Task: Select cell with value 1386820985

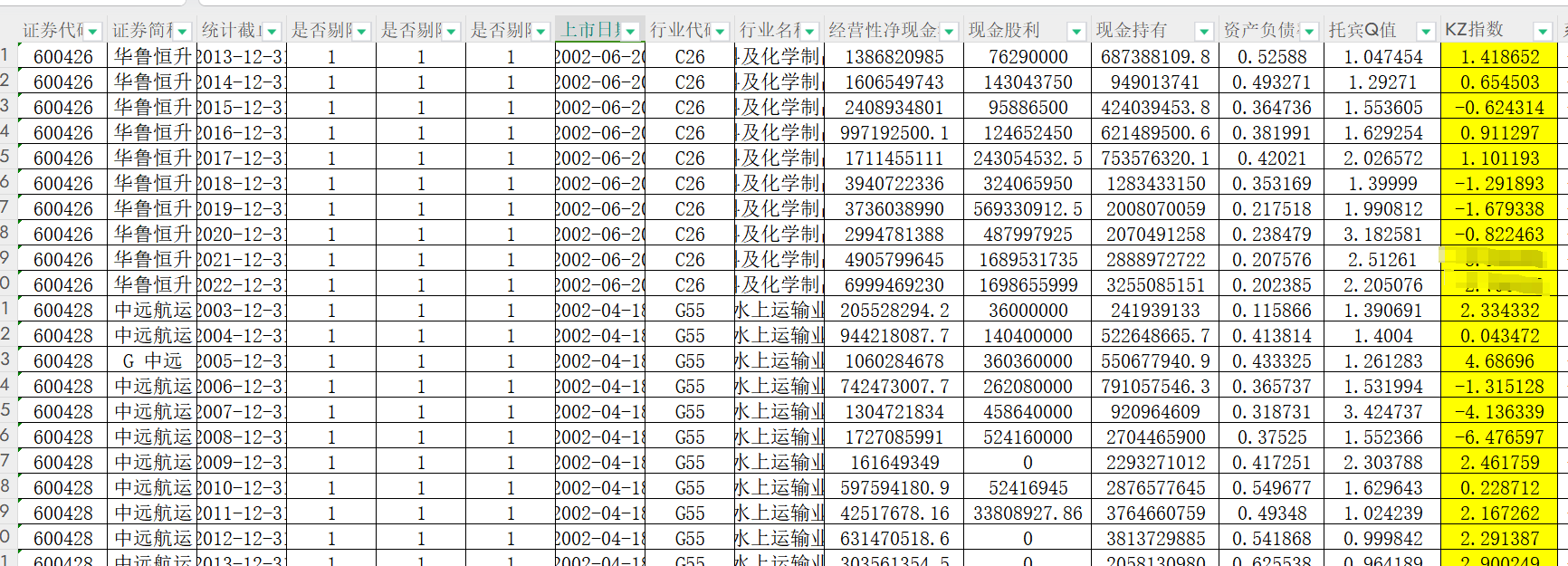Action: coord(894,56)
